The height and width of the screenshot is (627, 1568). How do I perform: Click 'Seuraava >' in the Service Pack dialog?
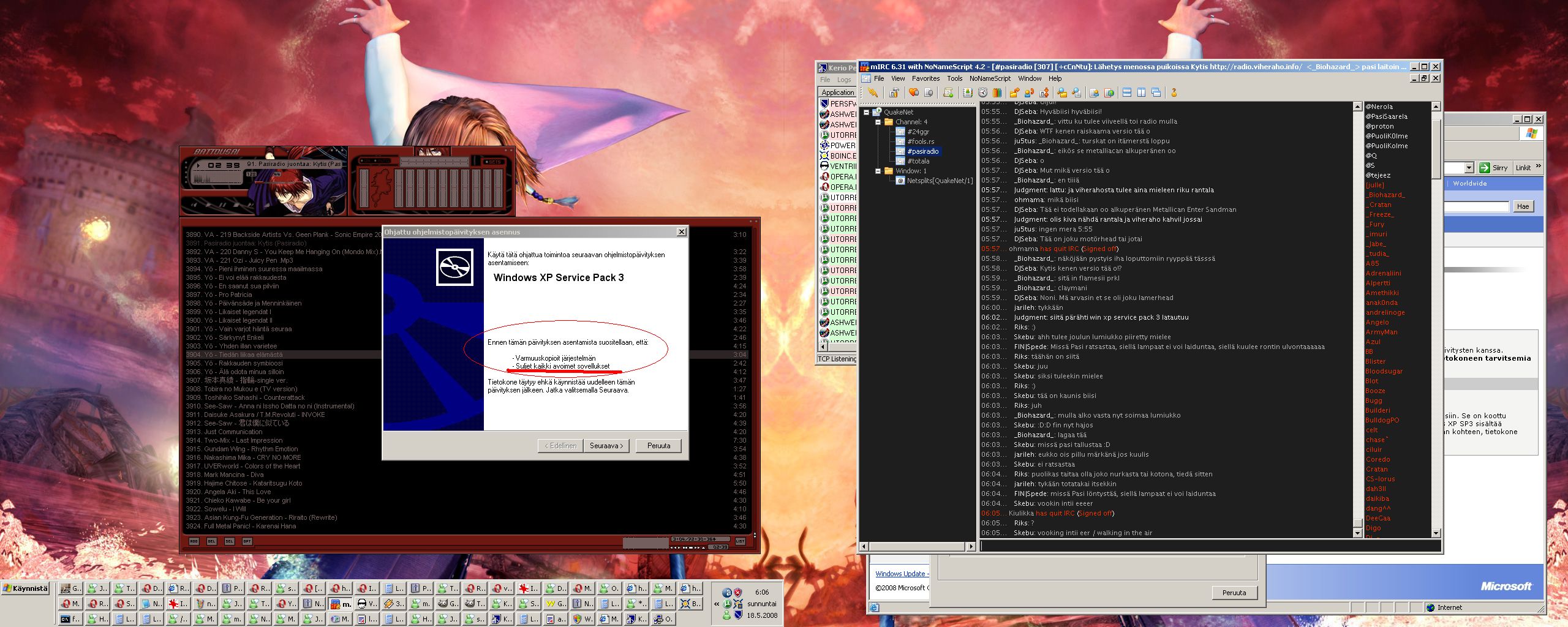pyautogui.click(x=606, y=446)
